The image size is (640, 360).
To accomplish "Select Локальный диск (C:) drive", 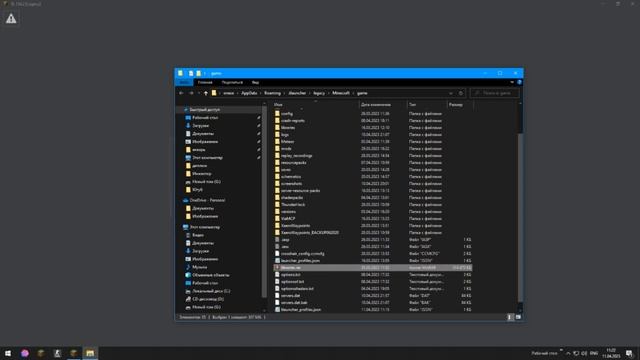I will click(x=211, y=291).
